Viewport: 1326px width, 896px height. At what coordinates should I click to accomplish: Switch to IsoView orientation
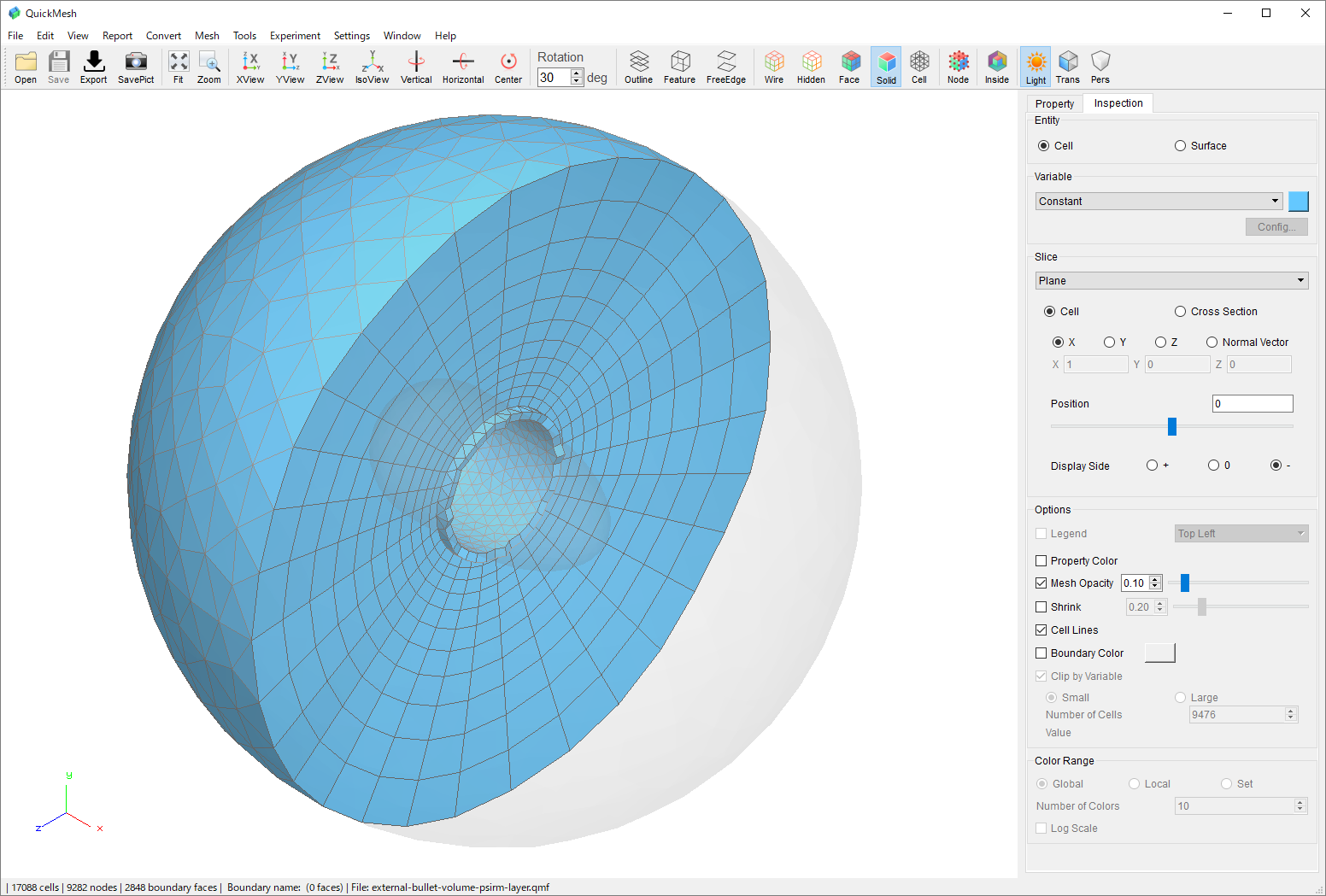pyautogui.click(x=373, y=67)
